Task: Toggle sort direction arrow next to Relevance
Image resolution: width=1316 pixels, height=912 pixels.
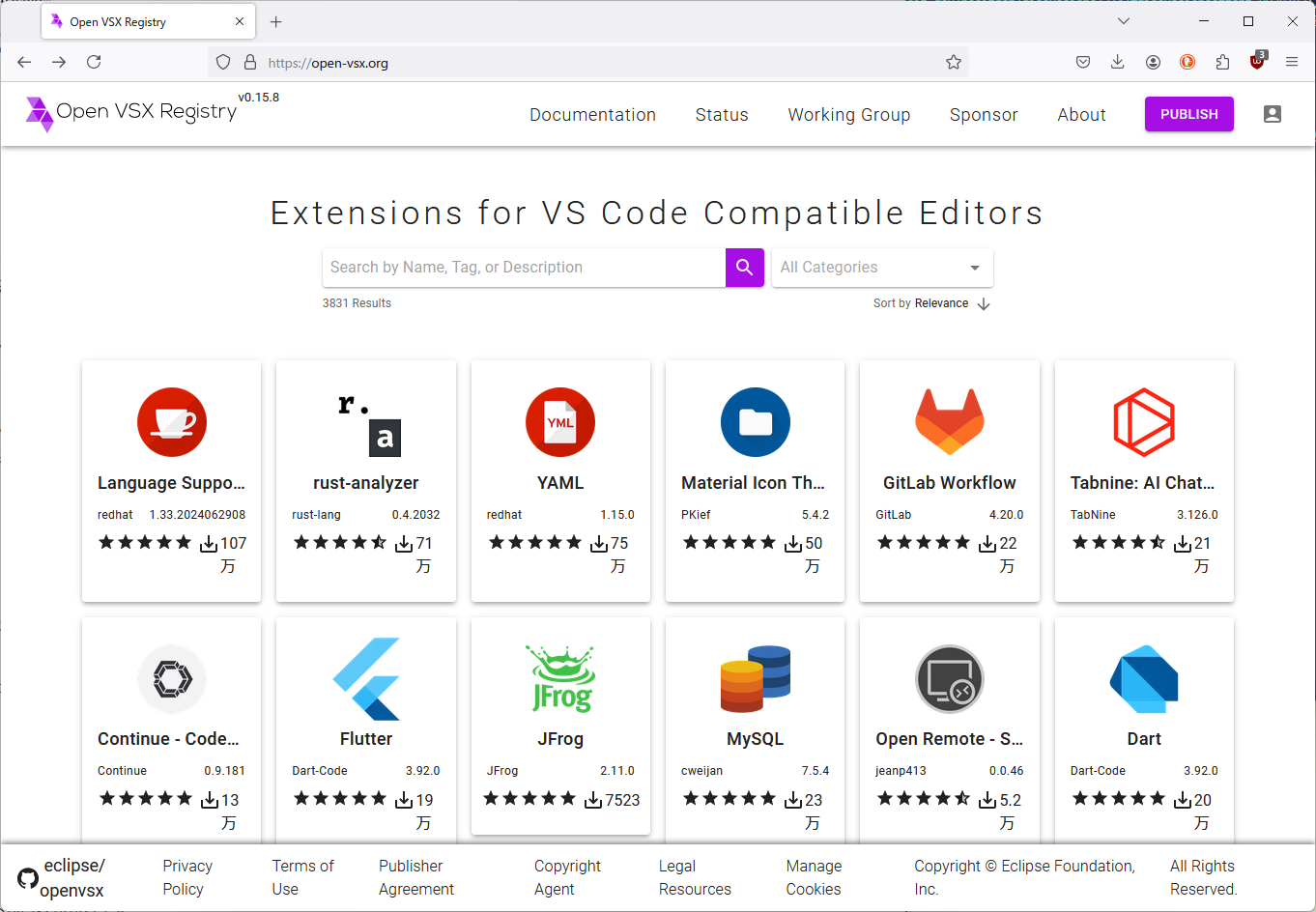Action: point(984,303)
